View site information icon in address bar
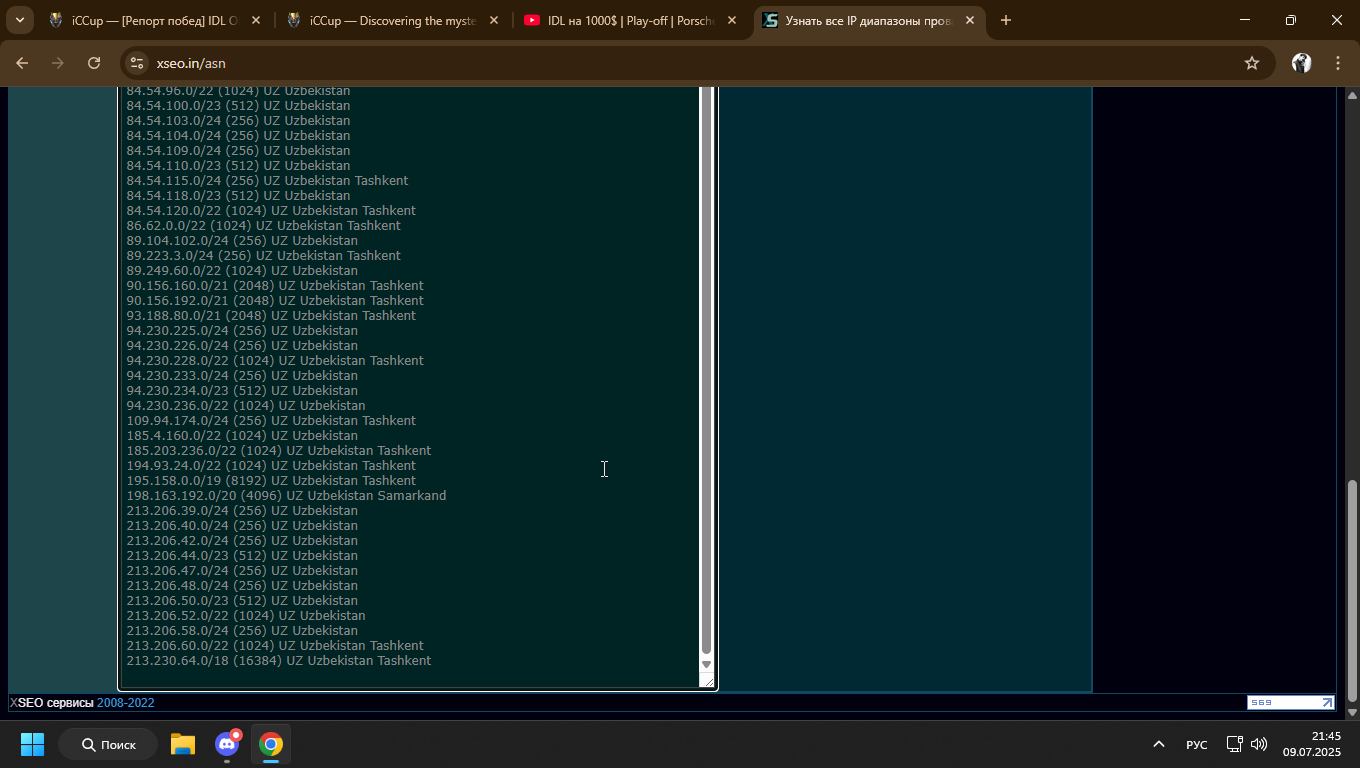Image resolution: width=1360 pixels, height=768 pixels. coord(137,63)
